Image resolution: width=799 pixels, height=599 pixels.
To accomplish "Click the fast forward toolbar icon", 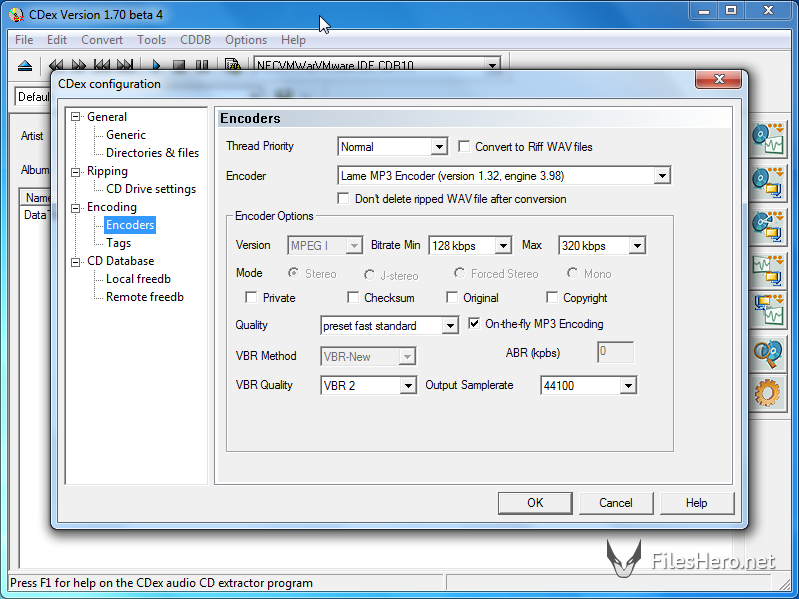I will coord(78,65).
